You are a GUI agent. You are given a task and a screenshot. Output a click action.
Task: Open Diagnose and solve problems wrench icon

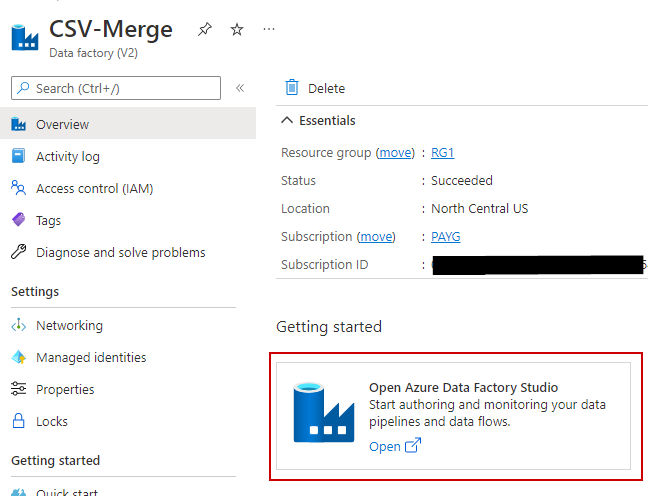coord(18,252)
